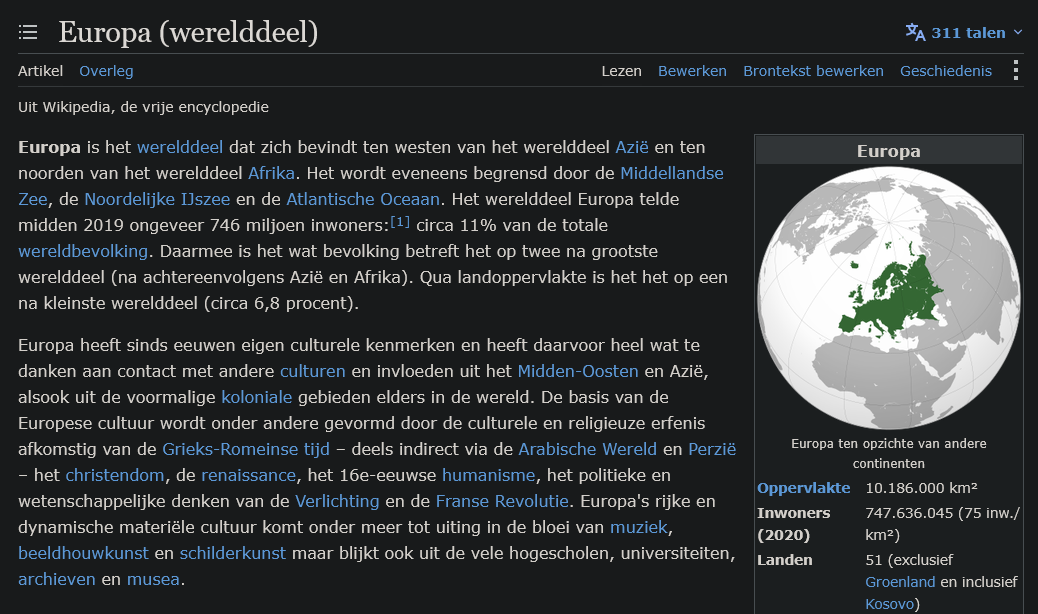View page Geschiedenis
The image size is (1038, 614).
coord(945,71)
